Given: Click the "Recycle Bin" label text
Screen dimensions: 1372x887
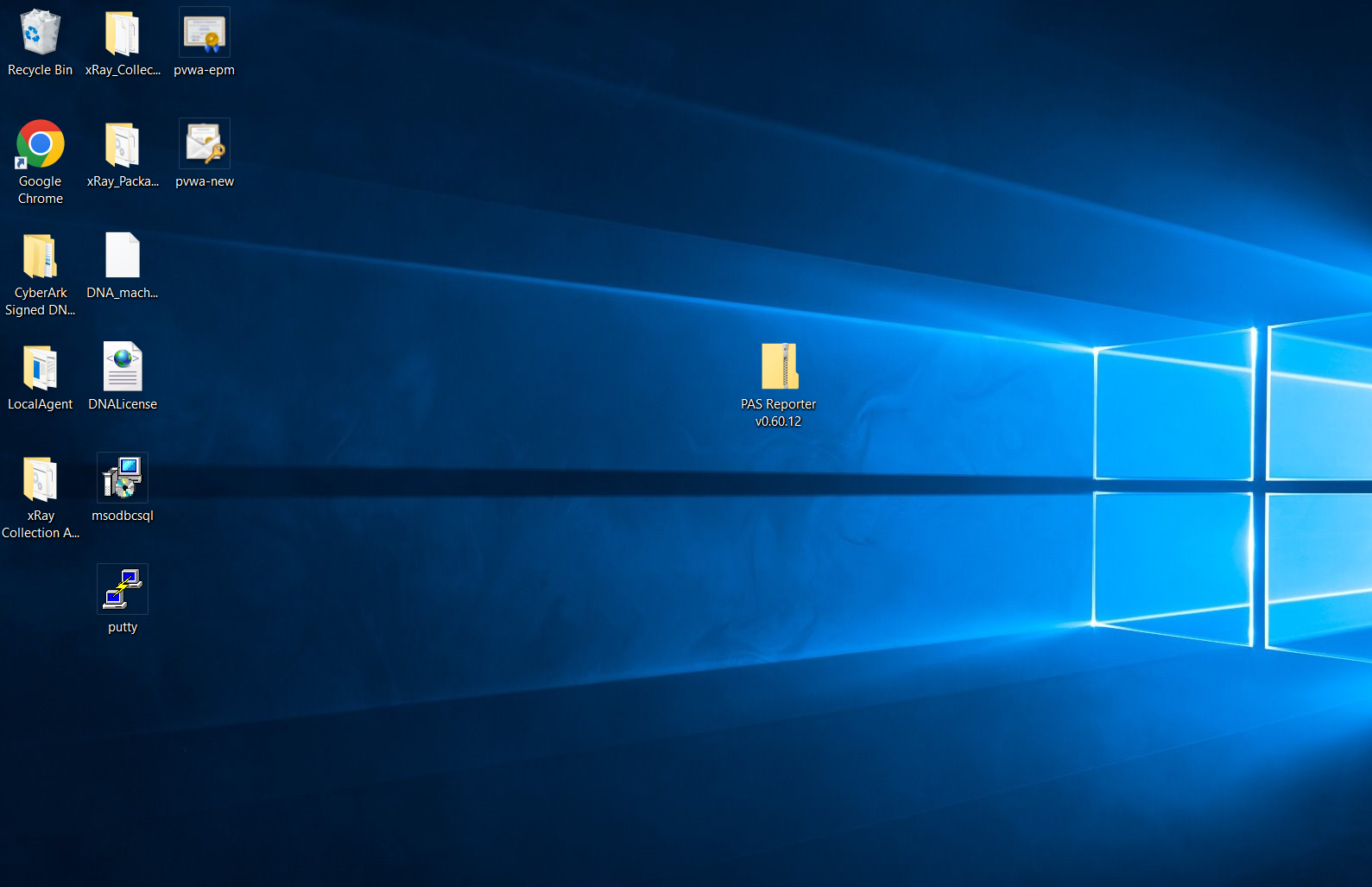Looking at the screenshot, I should coord(40,70).
